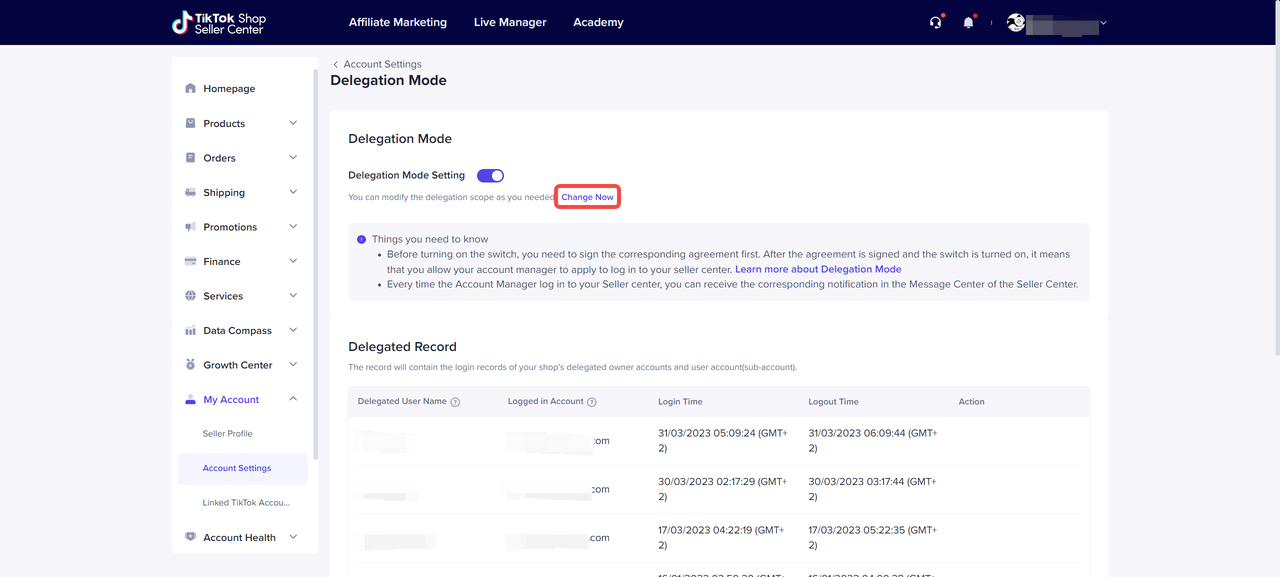The height and width of the screenshot is (577, 1280).
Task: Open Learn more about Delegation Mode link
Action: pos(817,269)
